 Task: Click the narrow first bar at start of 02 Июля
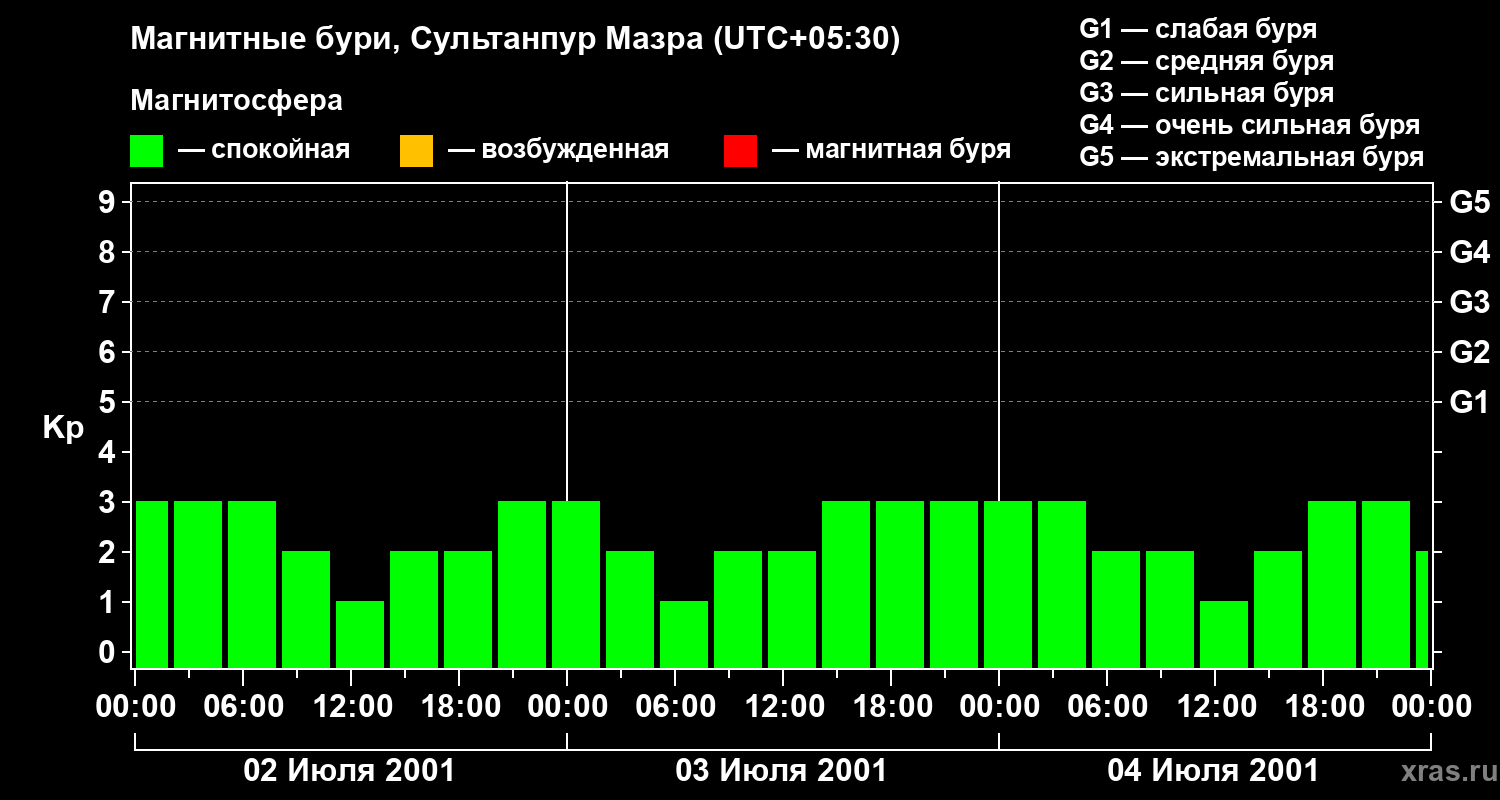[x=152, y=584]
